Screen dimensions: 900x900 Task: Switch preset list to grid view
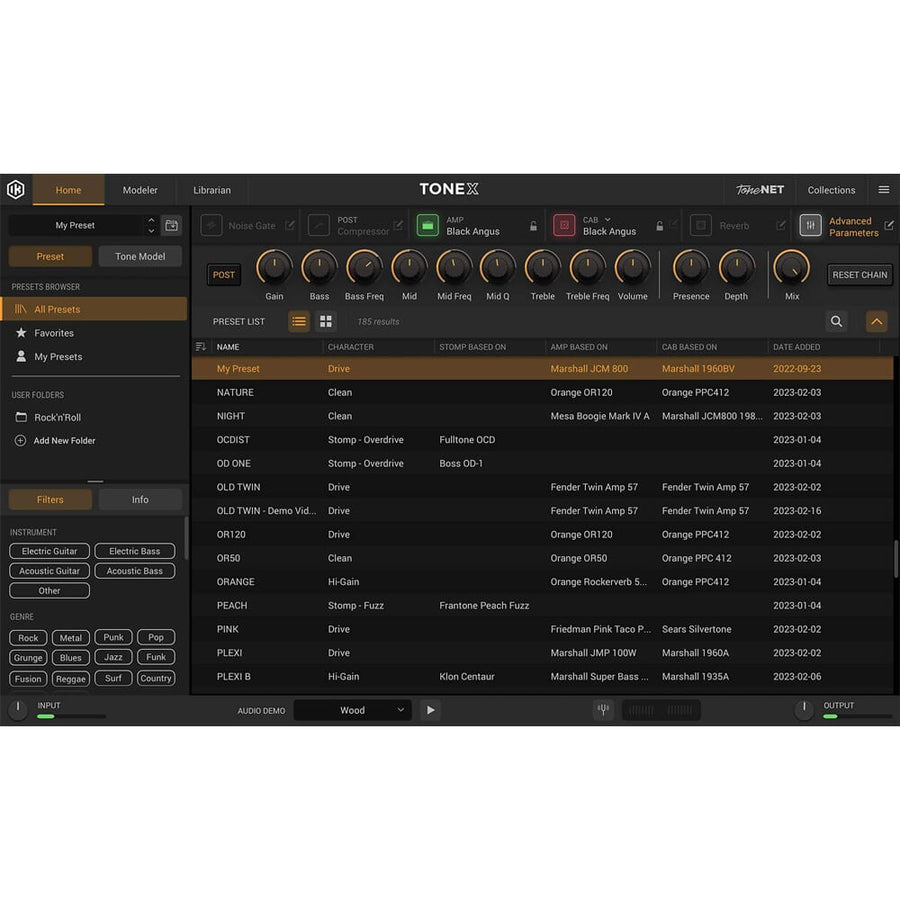325,321
